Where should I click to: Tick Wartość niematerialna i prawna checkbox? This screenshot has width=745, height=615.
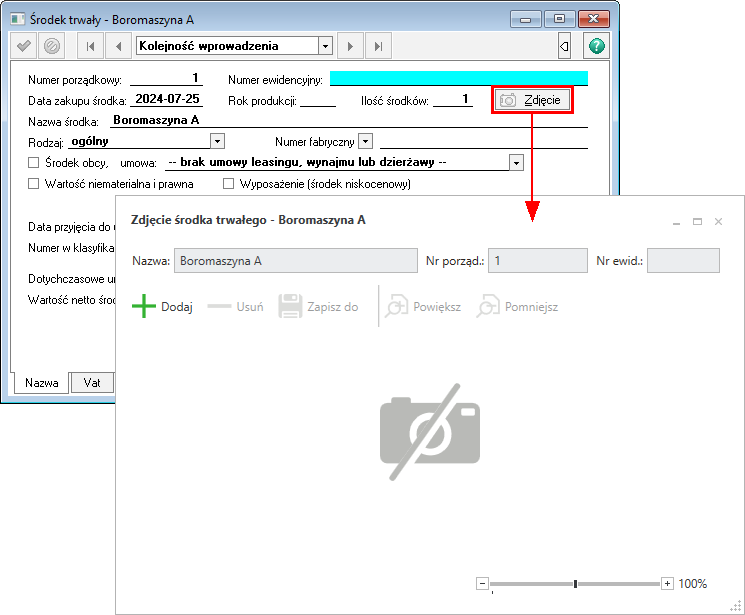34,184
